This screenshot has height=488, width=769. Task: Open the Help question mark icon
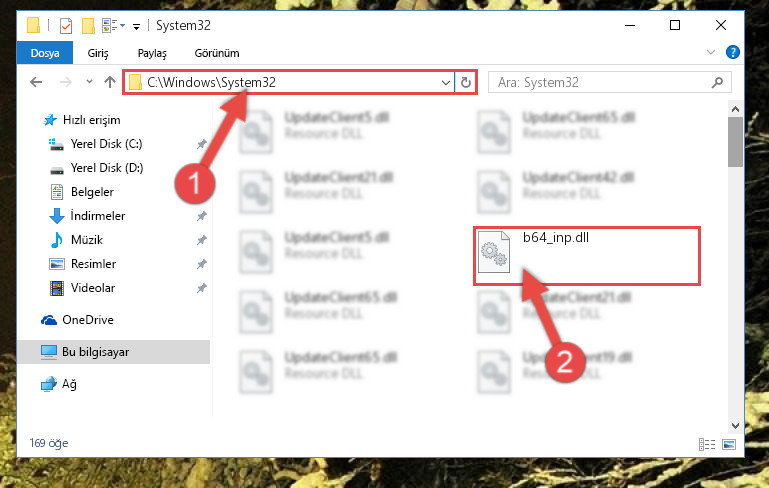click(732, 52)
